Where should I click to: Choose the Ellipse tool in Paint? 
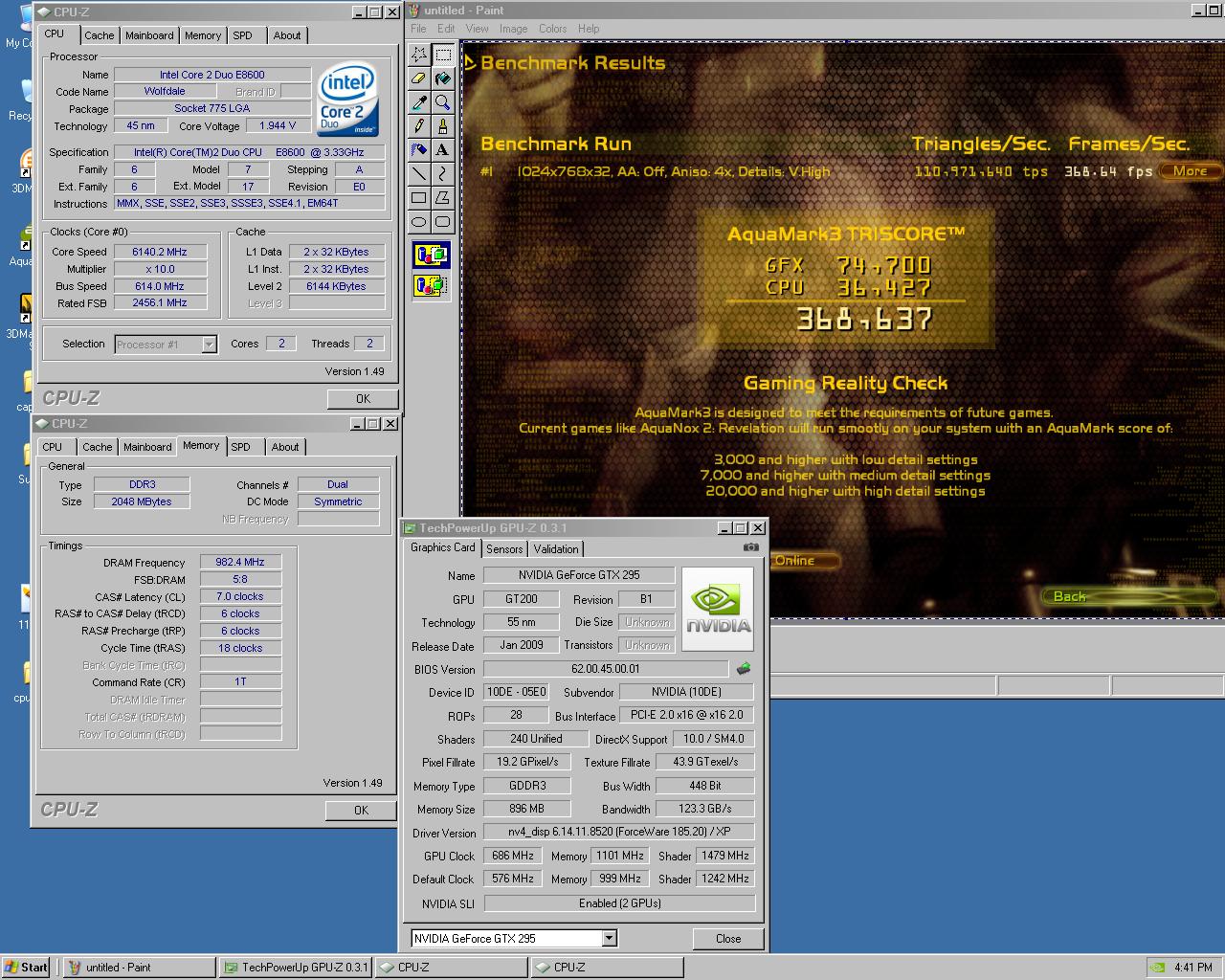coord(419,222)
